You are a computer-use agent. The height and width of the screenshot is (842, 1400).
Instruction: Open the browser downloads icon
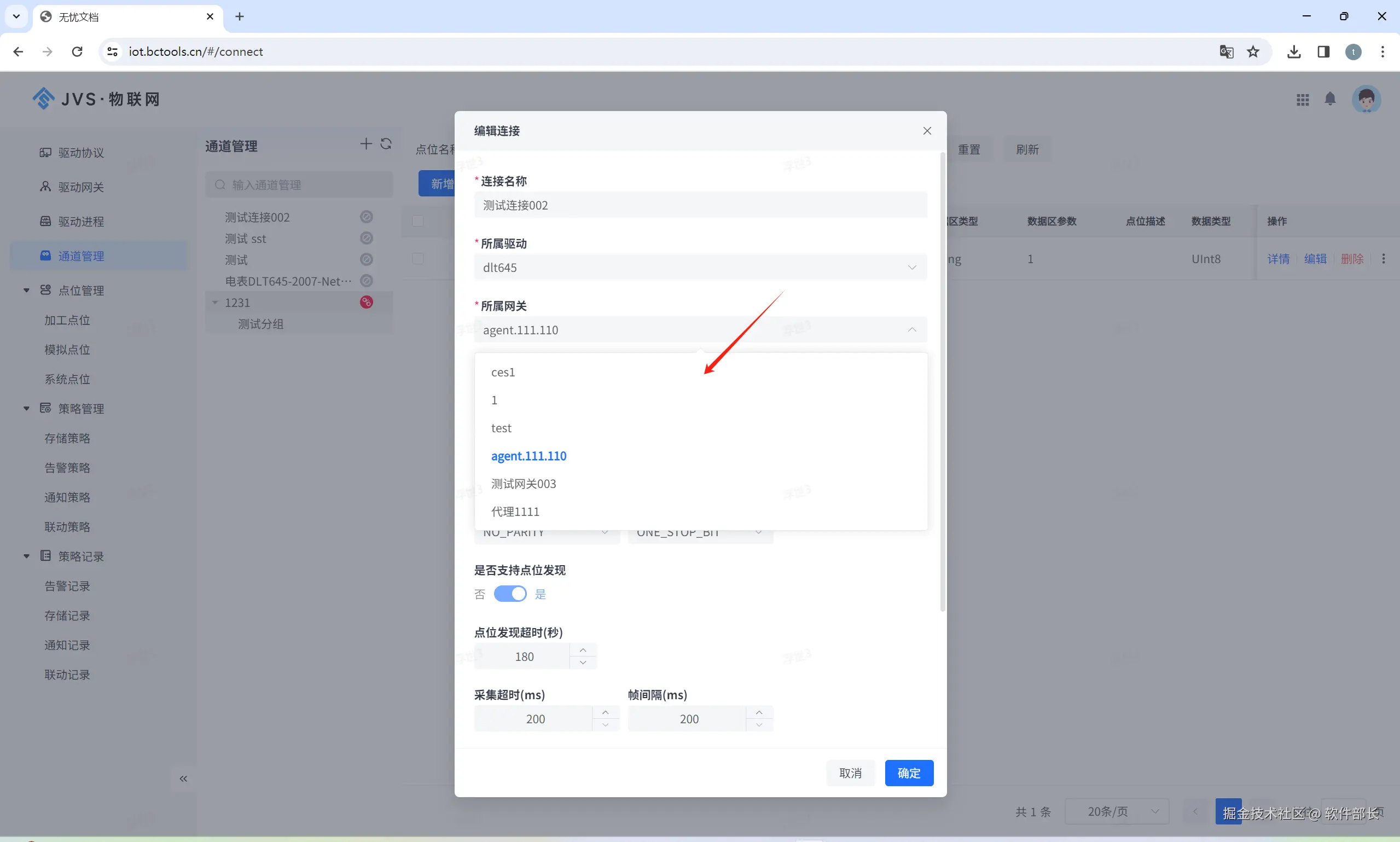[x=1293, y=51]
